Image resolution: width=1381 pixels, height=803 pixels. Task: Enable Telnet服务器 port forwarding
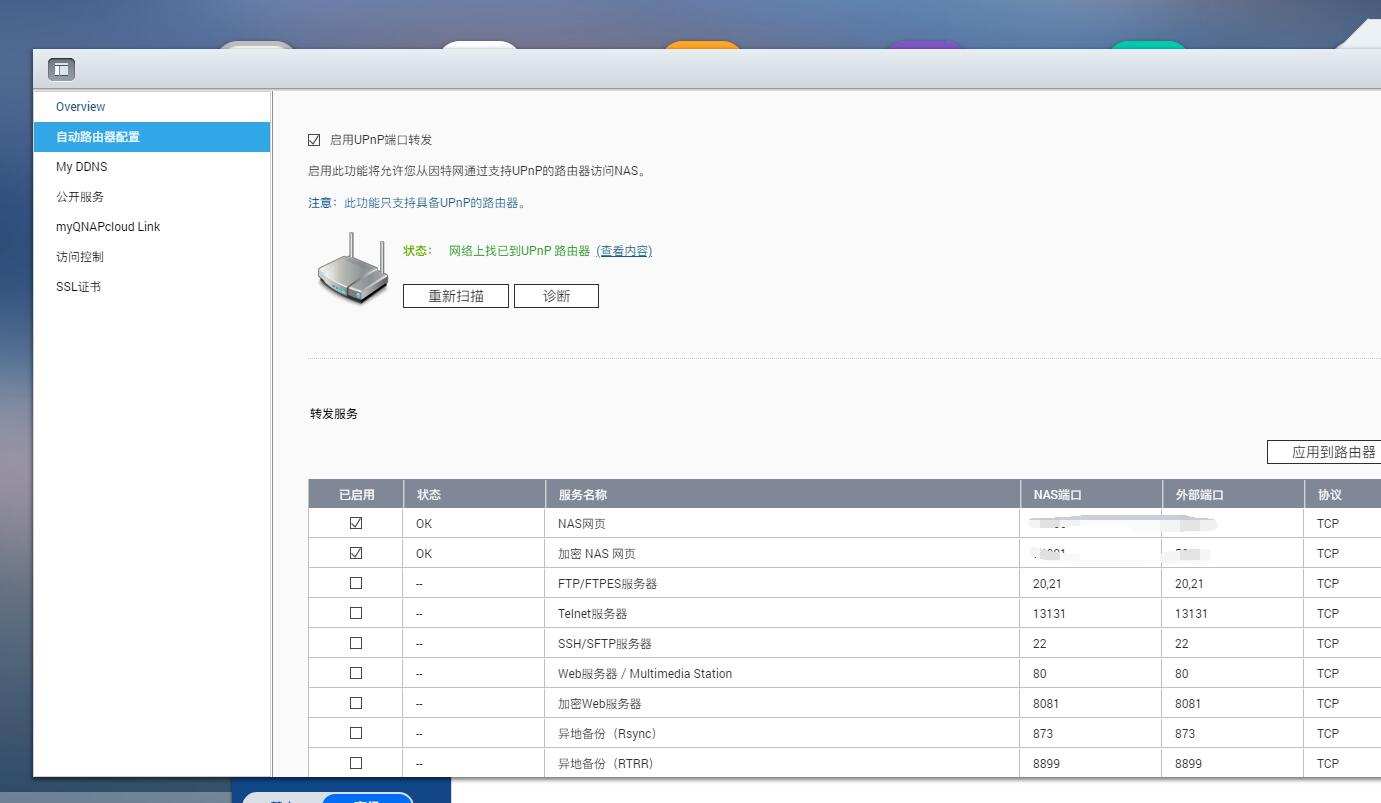click(x=355, y=613)
